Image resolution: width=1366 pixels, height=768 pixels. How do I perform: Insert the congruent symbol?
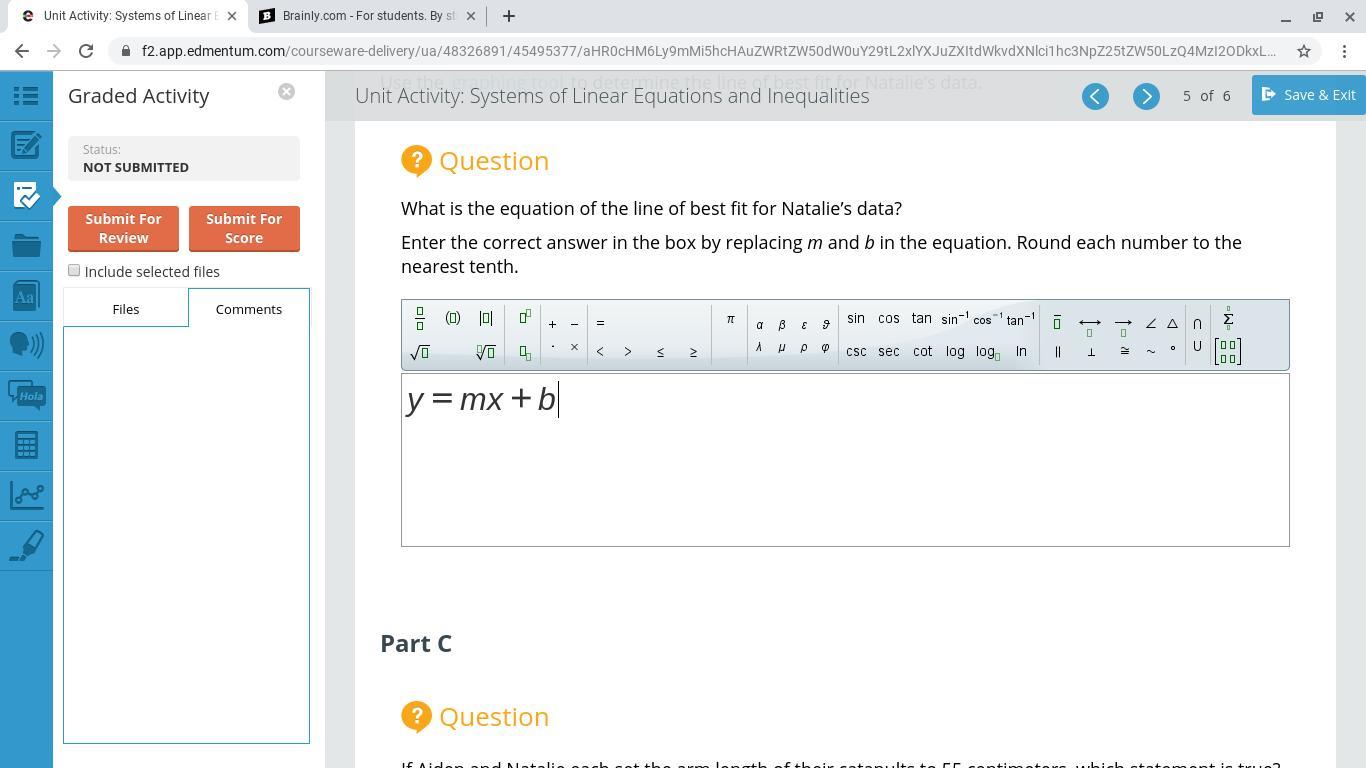point(1124,351)
